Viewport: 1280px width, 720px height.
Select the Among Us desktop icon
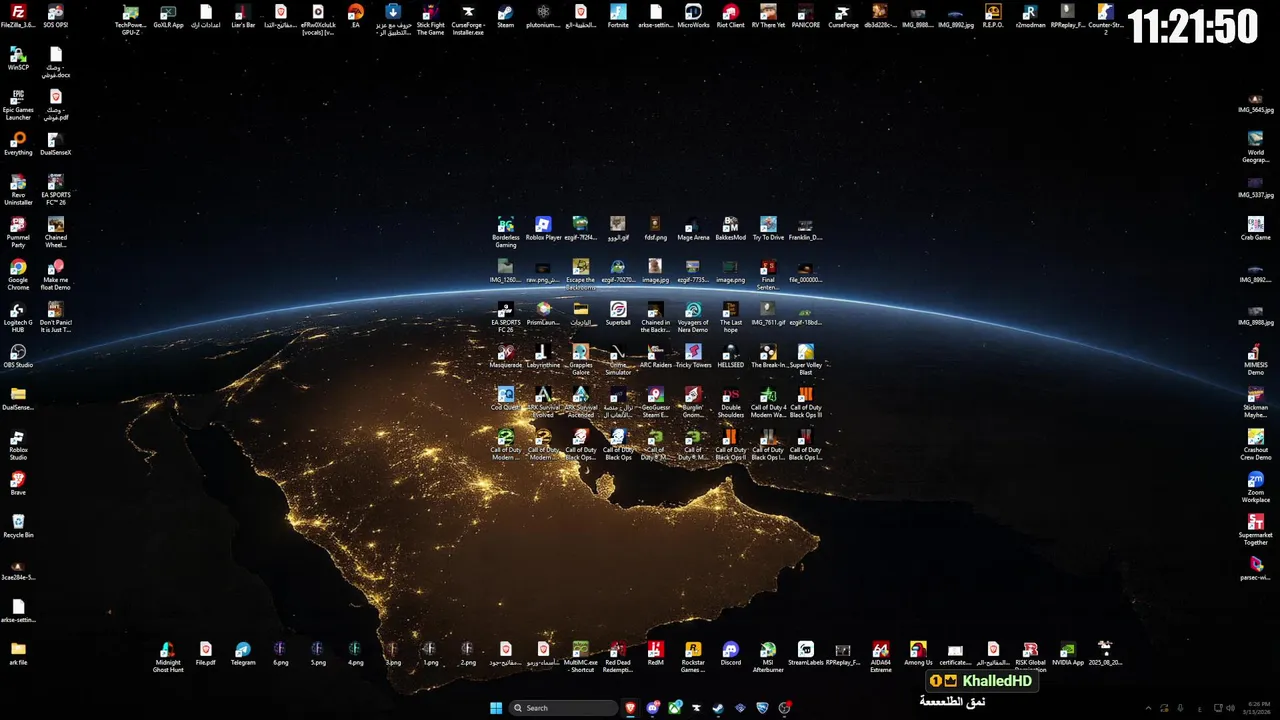[918, 654]
